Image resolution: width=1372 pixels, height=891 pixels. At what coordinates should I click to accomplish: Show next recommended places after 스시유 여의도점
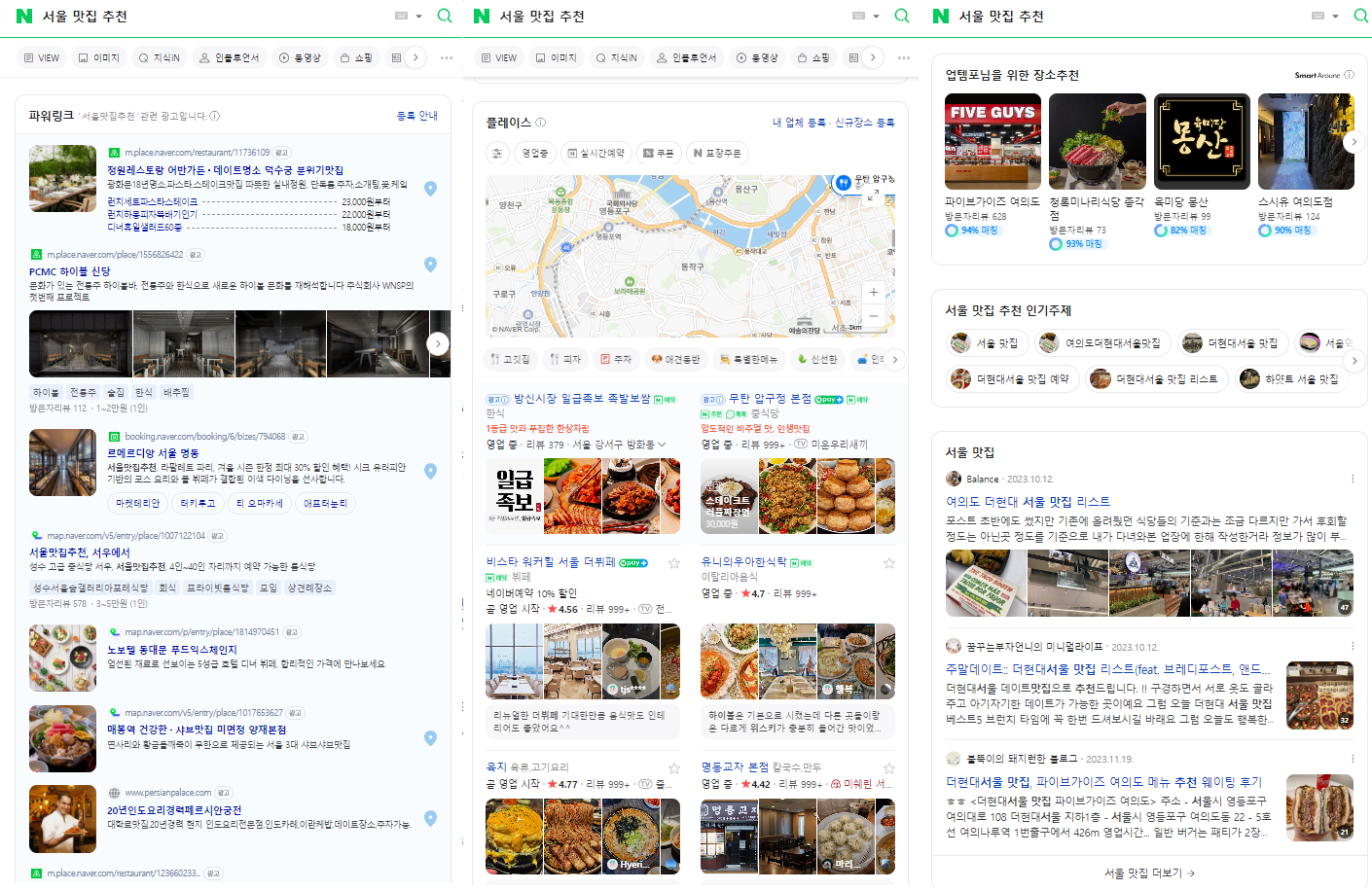pos(1354,142)
